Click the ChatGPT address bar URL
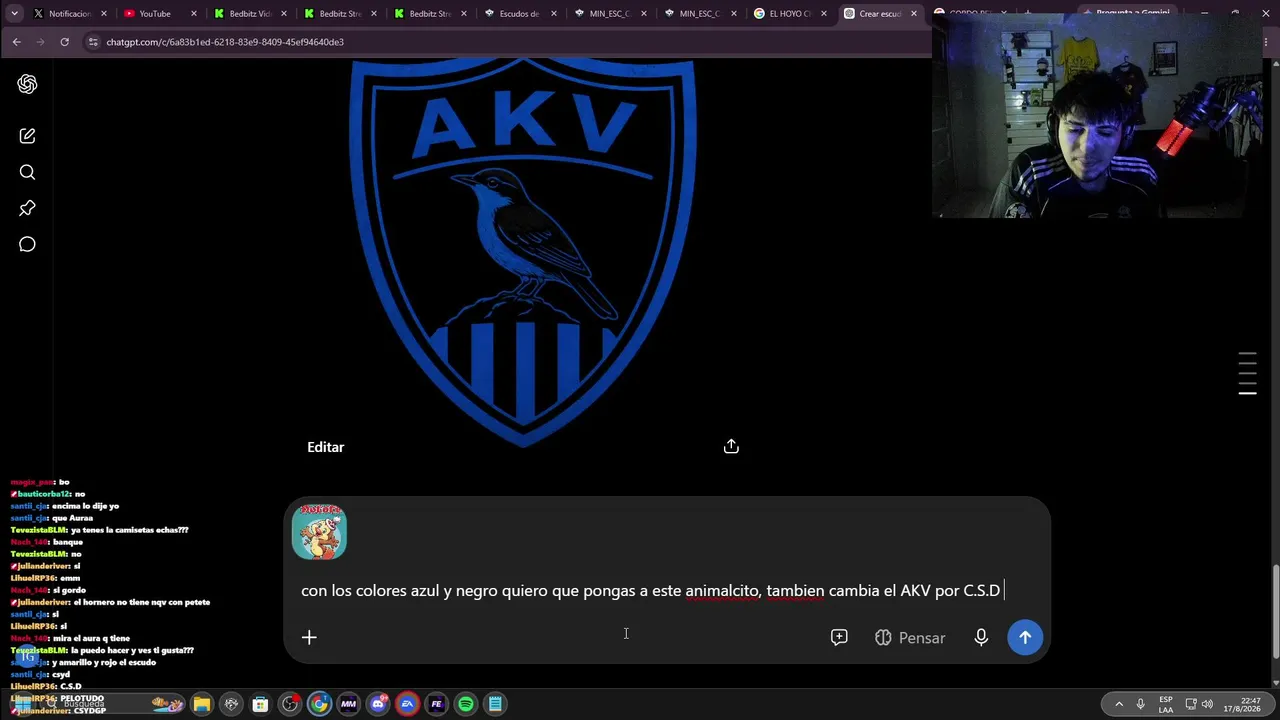This screenshot has width=1280, height=720. pyautogui.click(x=225, y=42)
